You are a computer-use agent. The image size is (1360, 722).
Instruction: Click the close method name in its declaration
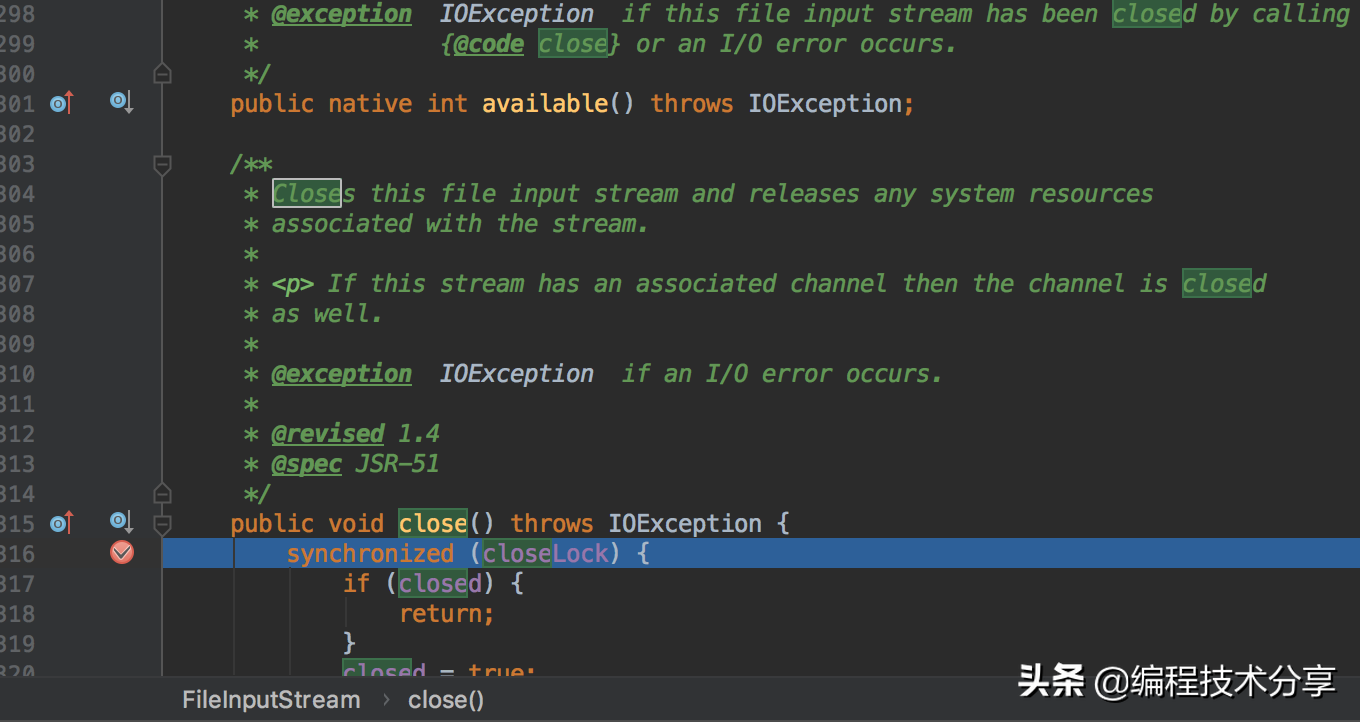tap(433, 524)
